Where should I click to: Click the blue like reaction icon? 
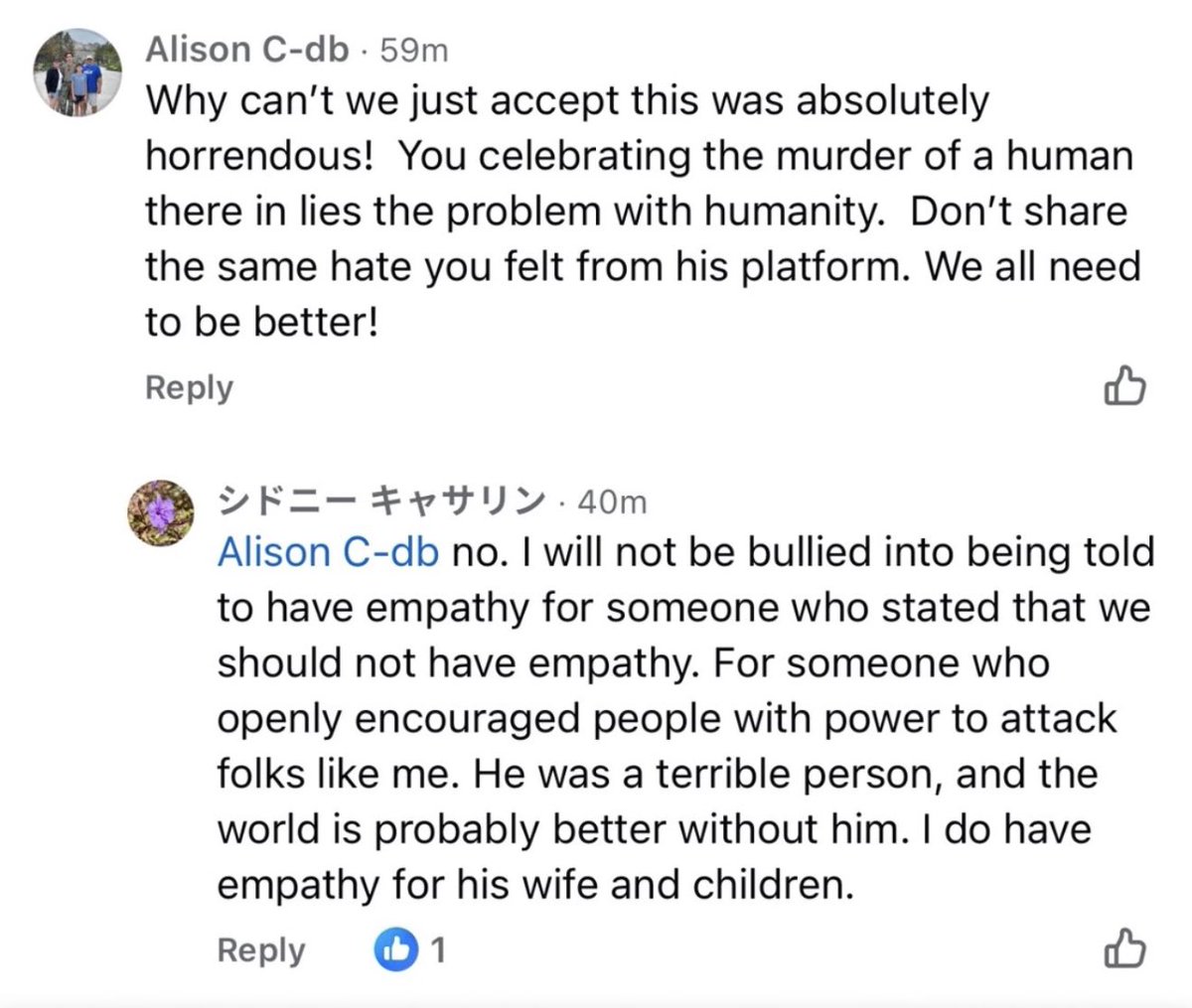[393, 950]
